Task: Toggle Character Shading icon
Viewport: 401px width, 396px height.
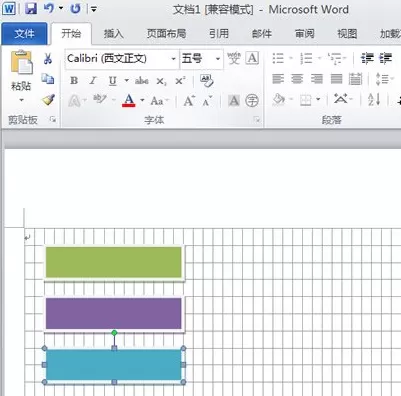Action: [x=234, y=100]
